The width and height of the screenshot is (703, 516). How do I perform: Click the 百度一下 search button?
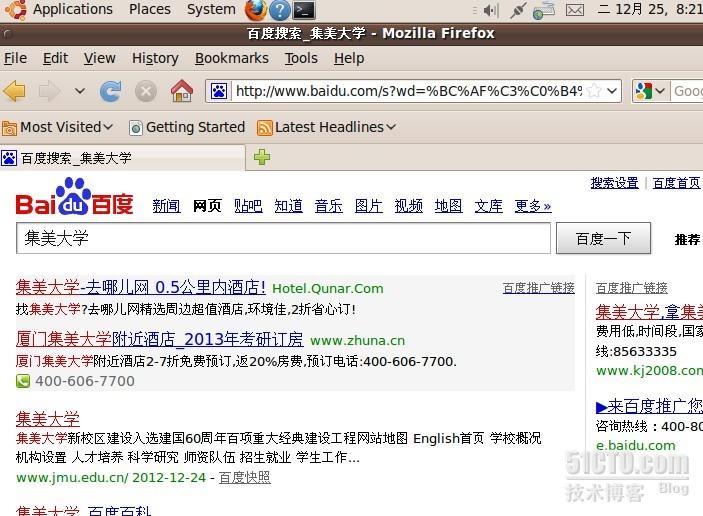603,238
